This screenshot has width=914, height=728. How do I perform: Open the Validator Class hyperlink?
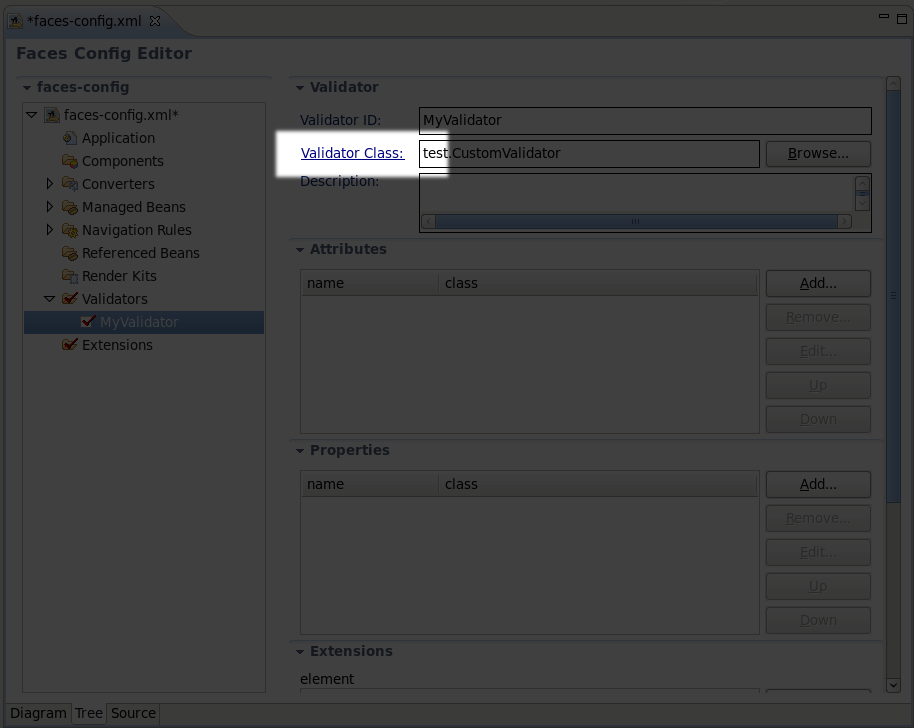point(353,153)
